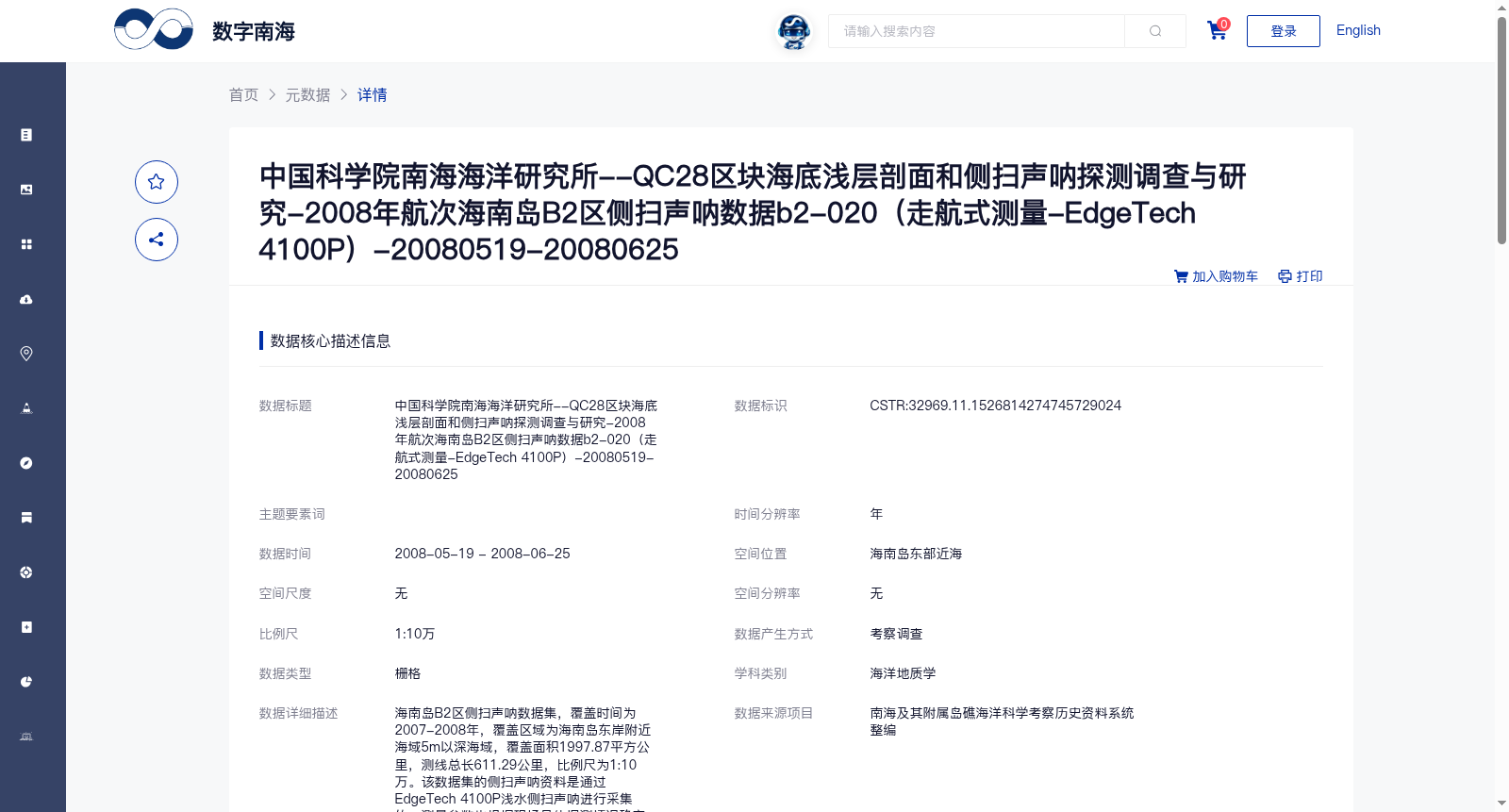
Task: Click the 主题要素词 field label
Action: (292, 514)
